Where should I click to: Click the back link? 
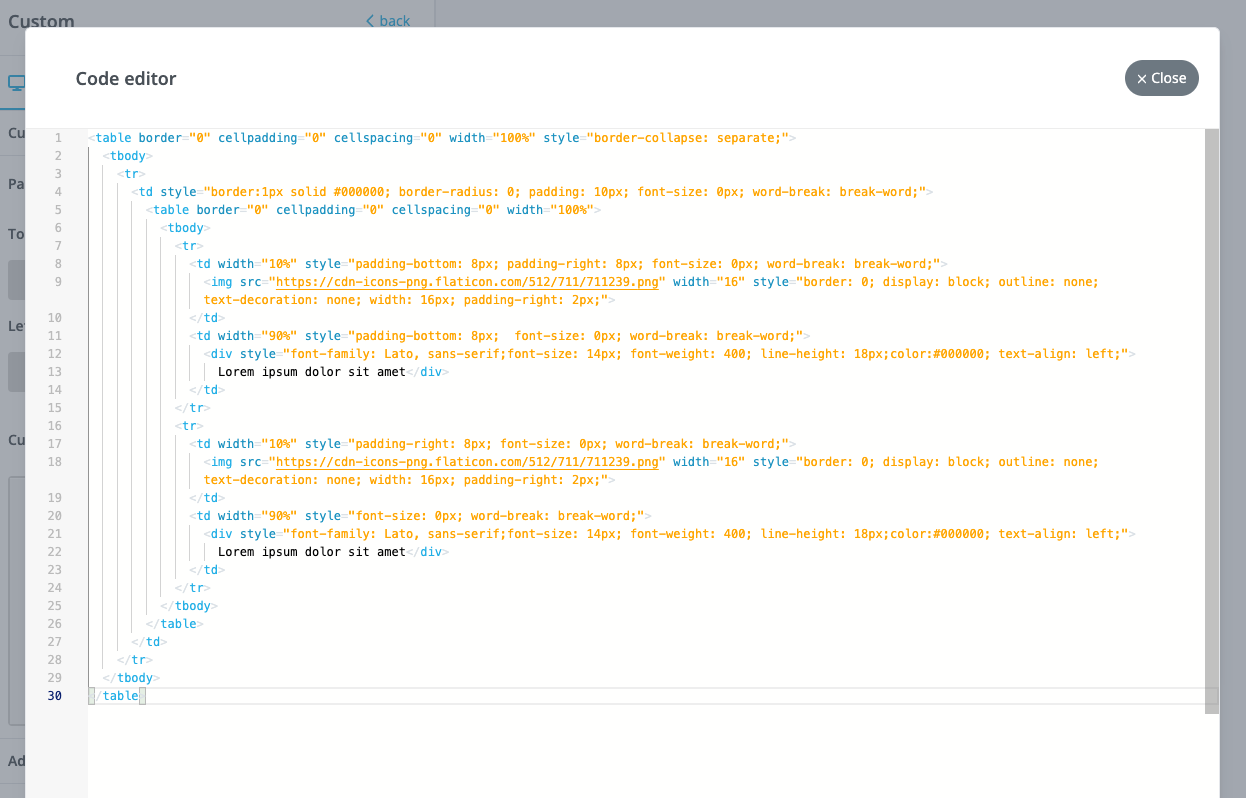tap(393, 20)
